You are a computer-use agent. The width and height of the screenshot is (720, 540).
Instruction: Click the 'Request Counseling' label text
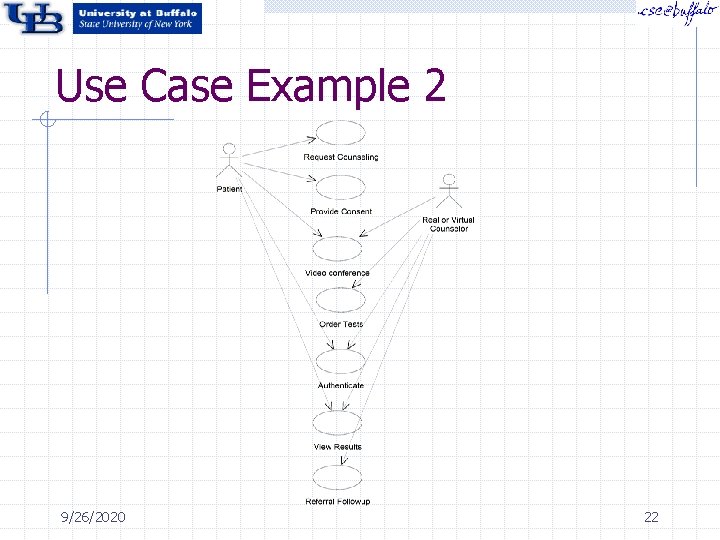[341, 157]
